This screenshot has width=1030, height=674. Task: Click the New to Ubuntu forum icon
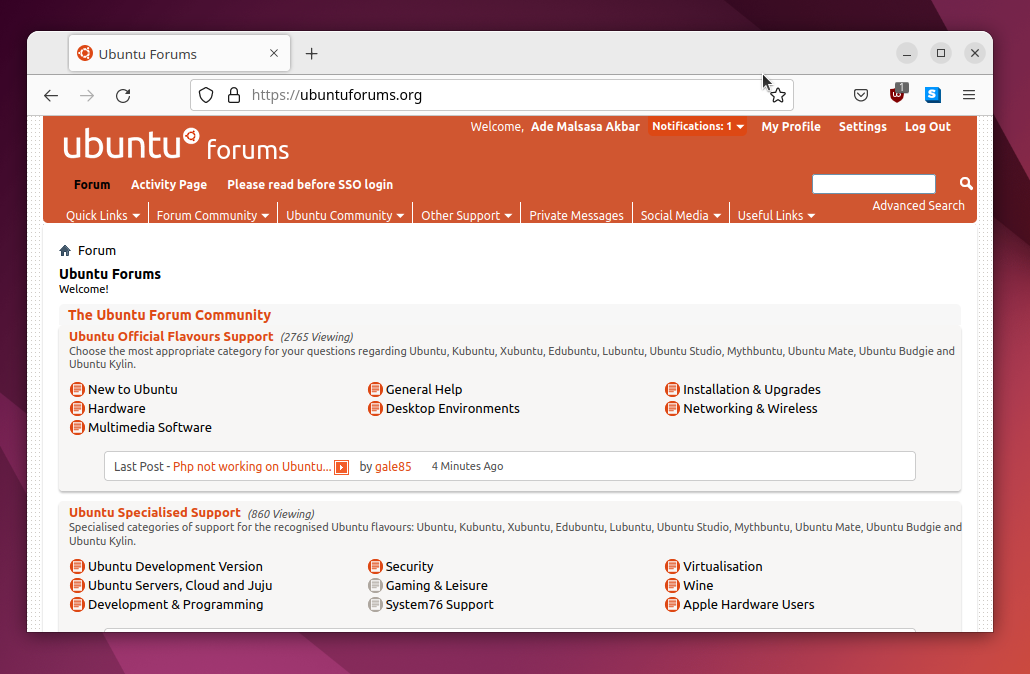(x=78, y=390)
